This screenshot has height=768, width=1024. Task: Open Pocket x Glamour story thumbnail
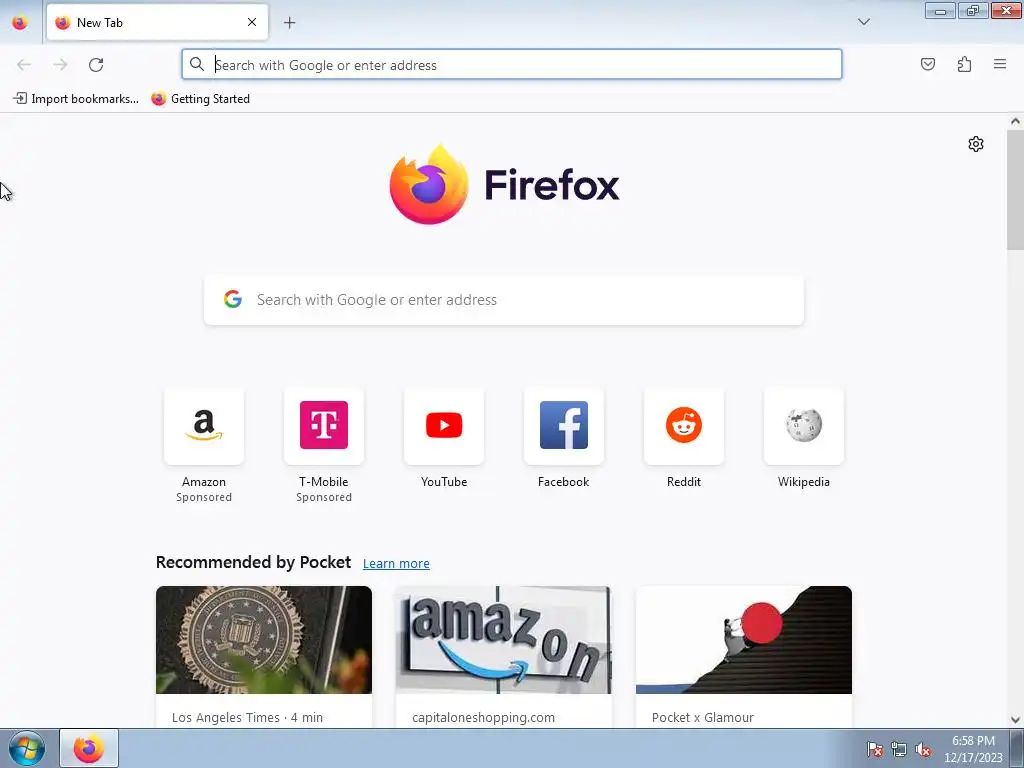(x=744, y=640)
